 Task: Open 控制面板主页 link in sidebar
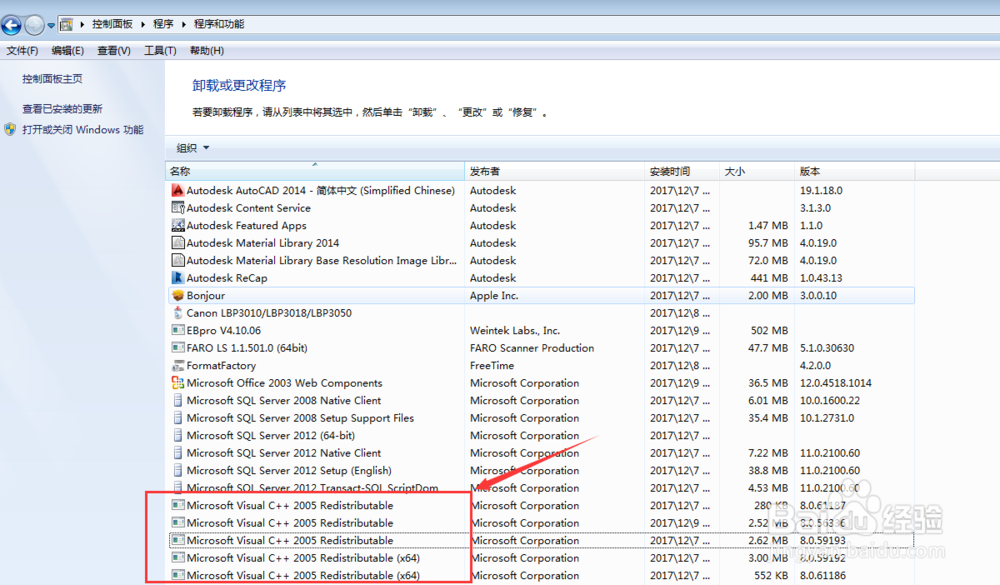[52, 78]
